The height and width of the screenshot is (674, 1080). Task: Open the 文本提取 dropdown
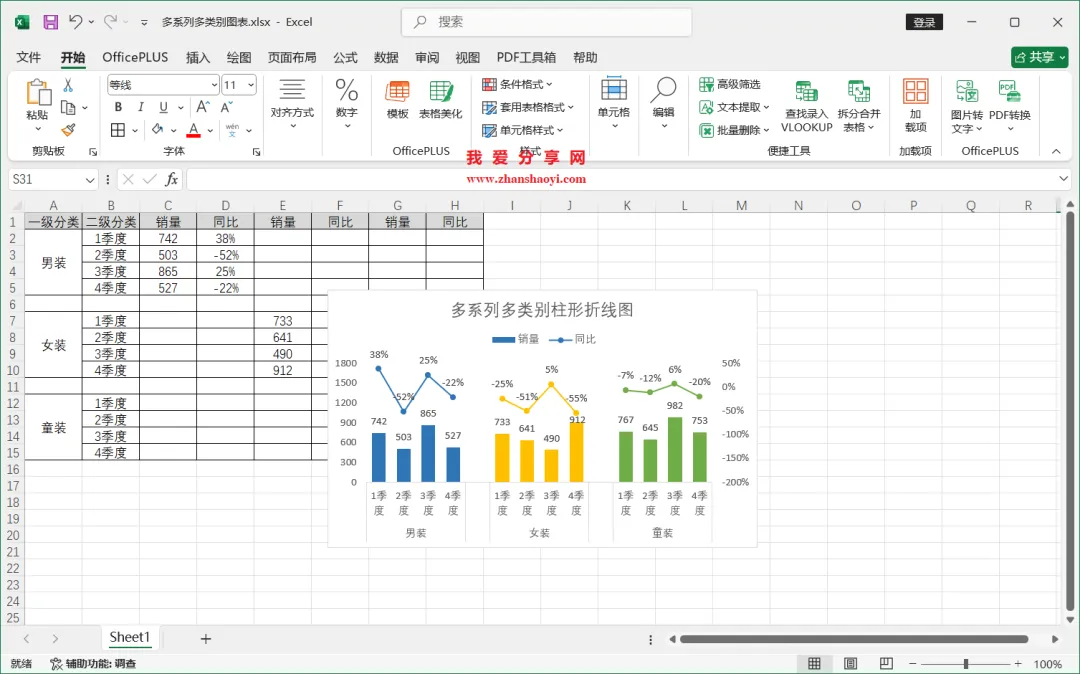tap(734, 107)
